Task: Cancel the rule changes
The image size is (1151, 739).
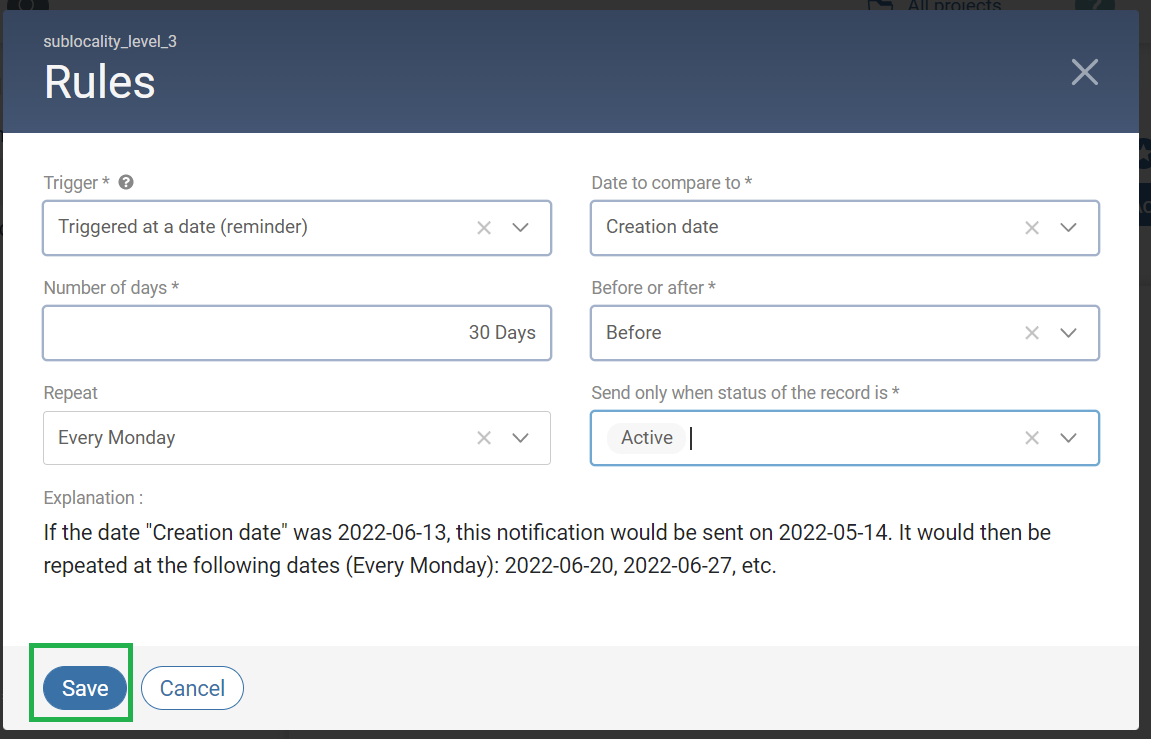Action: 192,688
